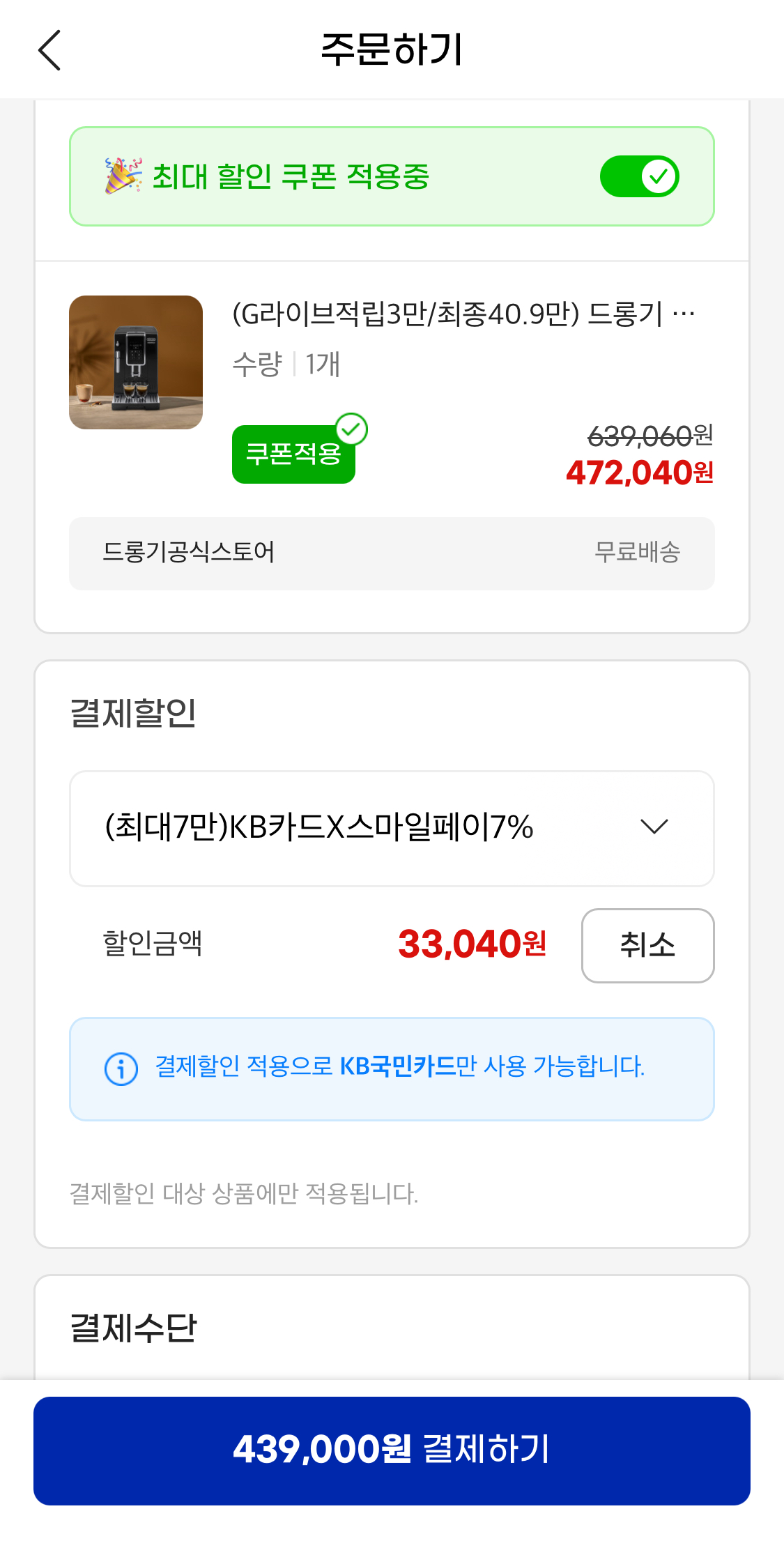Click the 취소 cancel discount button
This screenshot has height=1541, width=784.
click(x=647, y=945)
